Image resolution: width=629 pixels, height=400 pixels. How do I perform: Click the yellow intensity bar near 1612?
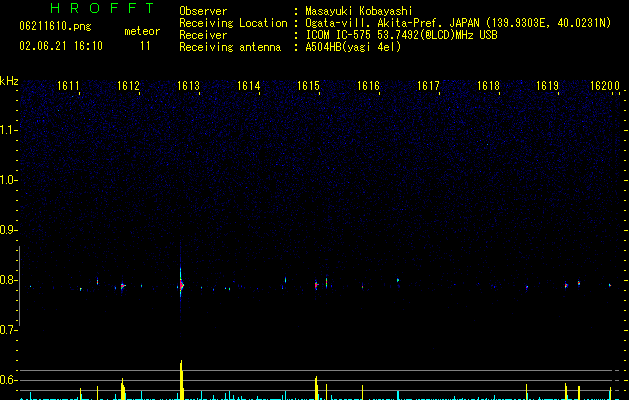coord(123,389)
